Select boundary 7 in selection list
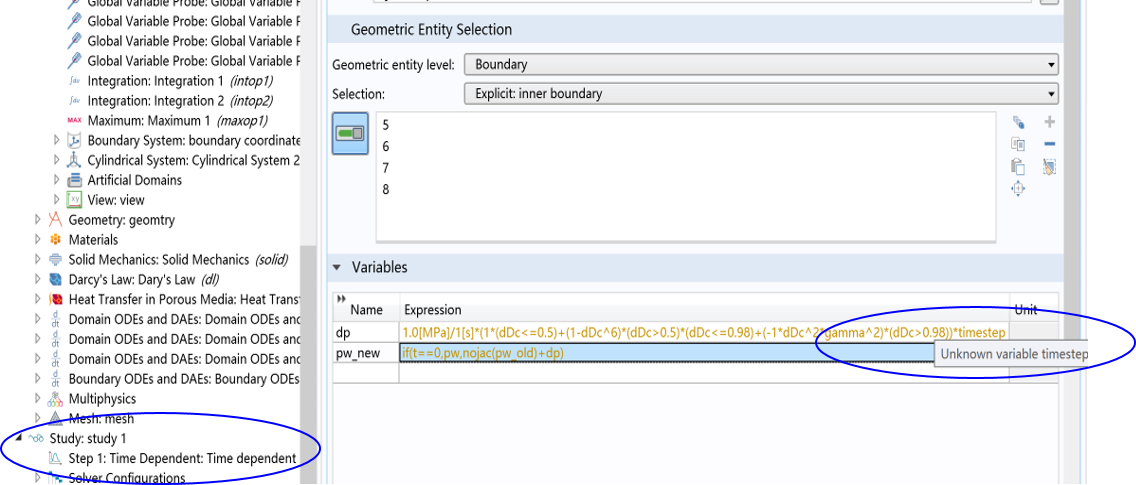The image size is (1136, 485). (386, 167)
